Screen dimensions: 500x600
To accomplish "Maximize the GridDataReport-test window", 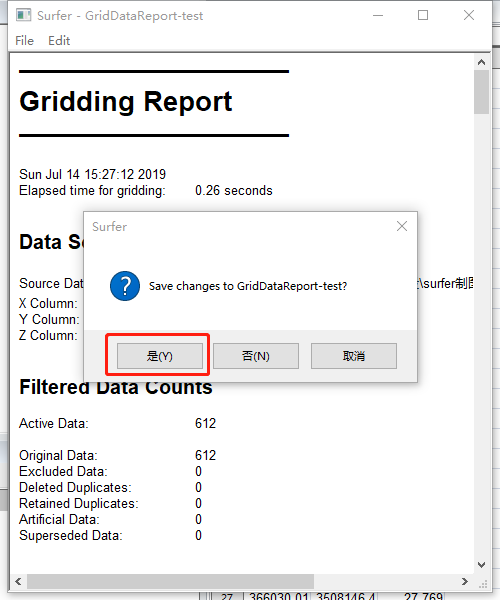I will (423, 15).
